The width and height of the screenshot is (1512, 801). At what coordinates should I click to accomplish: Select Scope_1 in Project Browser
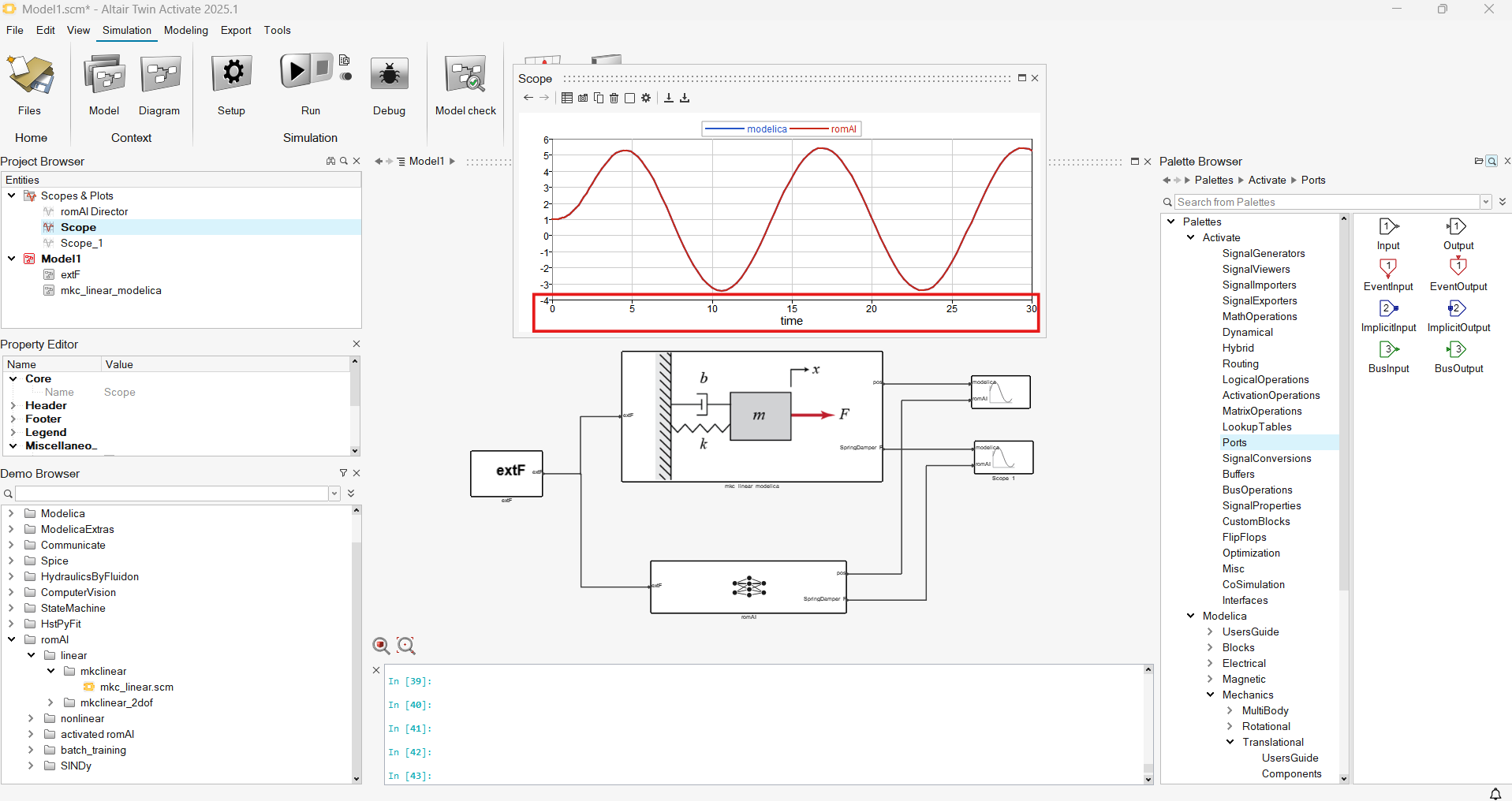click(x=82, y=243)
